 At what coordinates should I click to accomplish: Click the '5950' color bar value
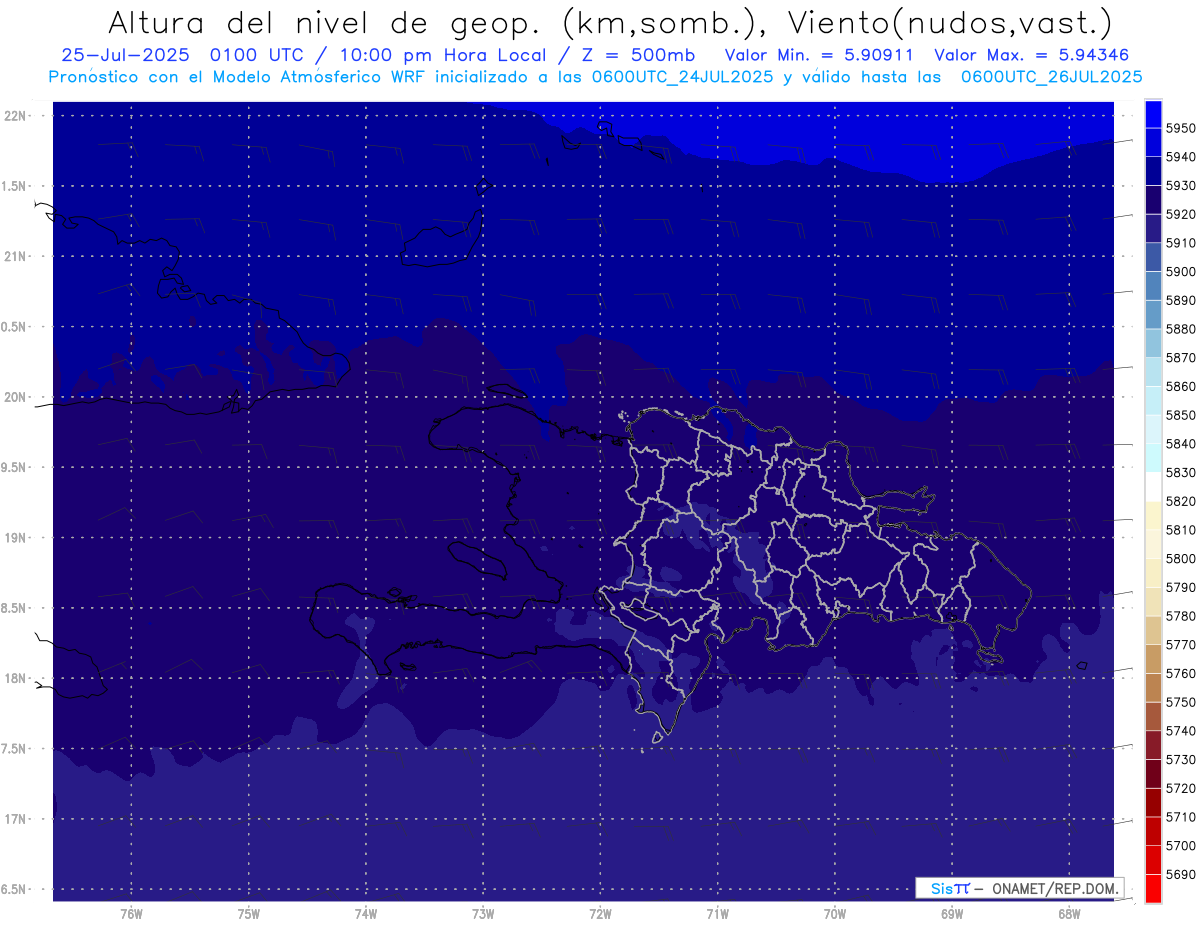[1180, 128]
